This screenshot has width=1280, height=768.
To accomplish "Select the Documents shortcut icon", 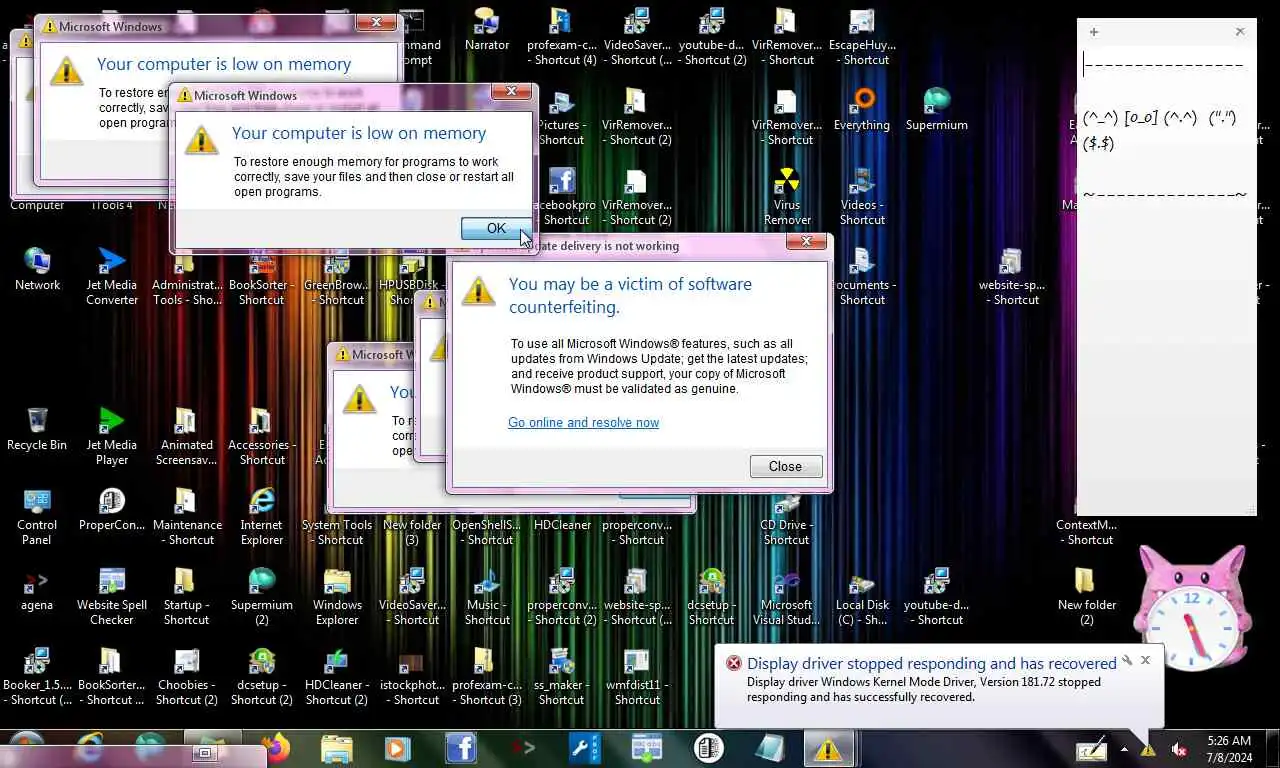I will [x=862, y=277].
